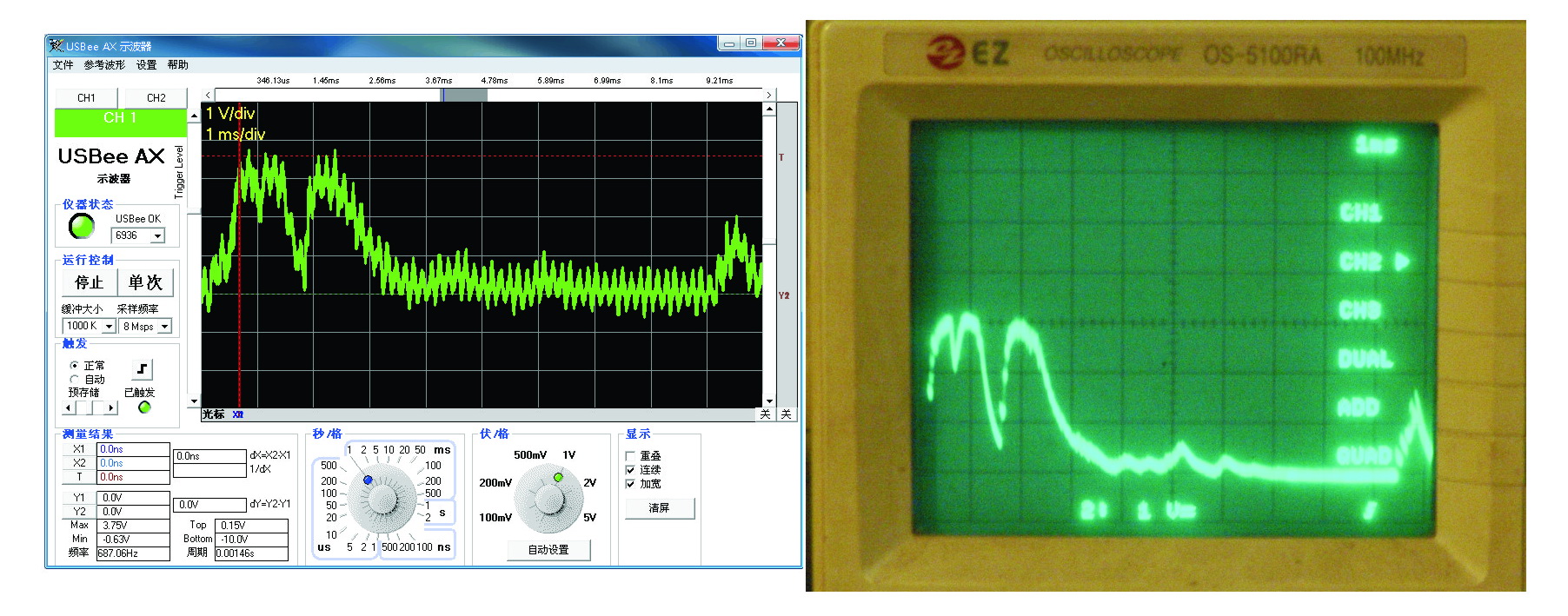Image resolution: width=1568 pixels, height=616 pixels.
Task: Click the trigger level down arrow
Action: (x=194, y=401)
